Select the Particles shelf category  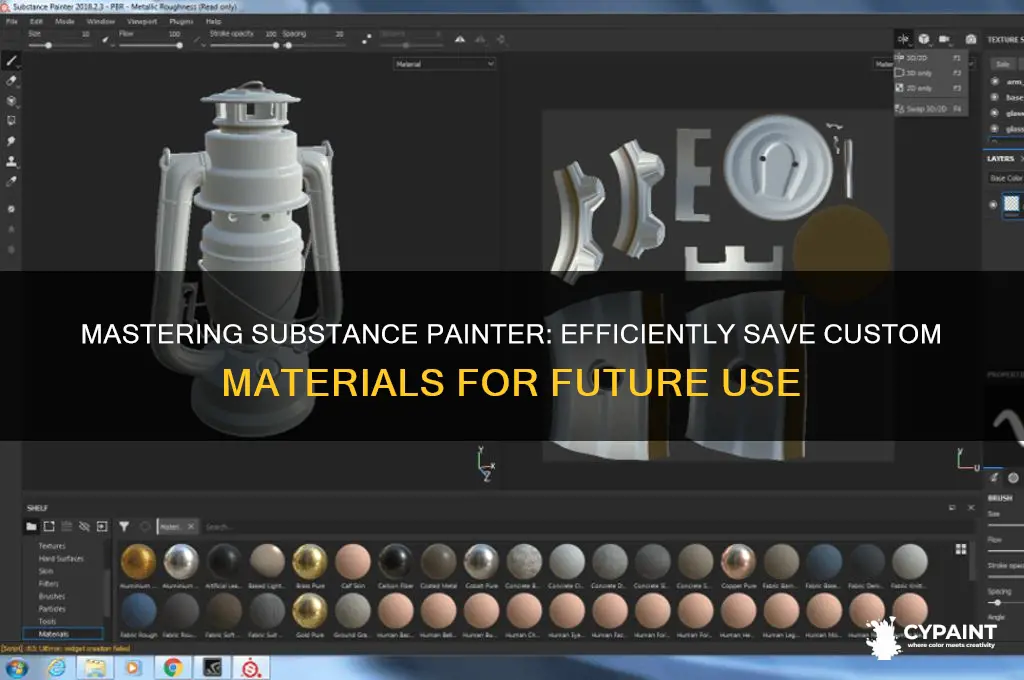[x=52, y=609]
